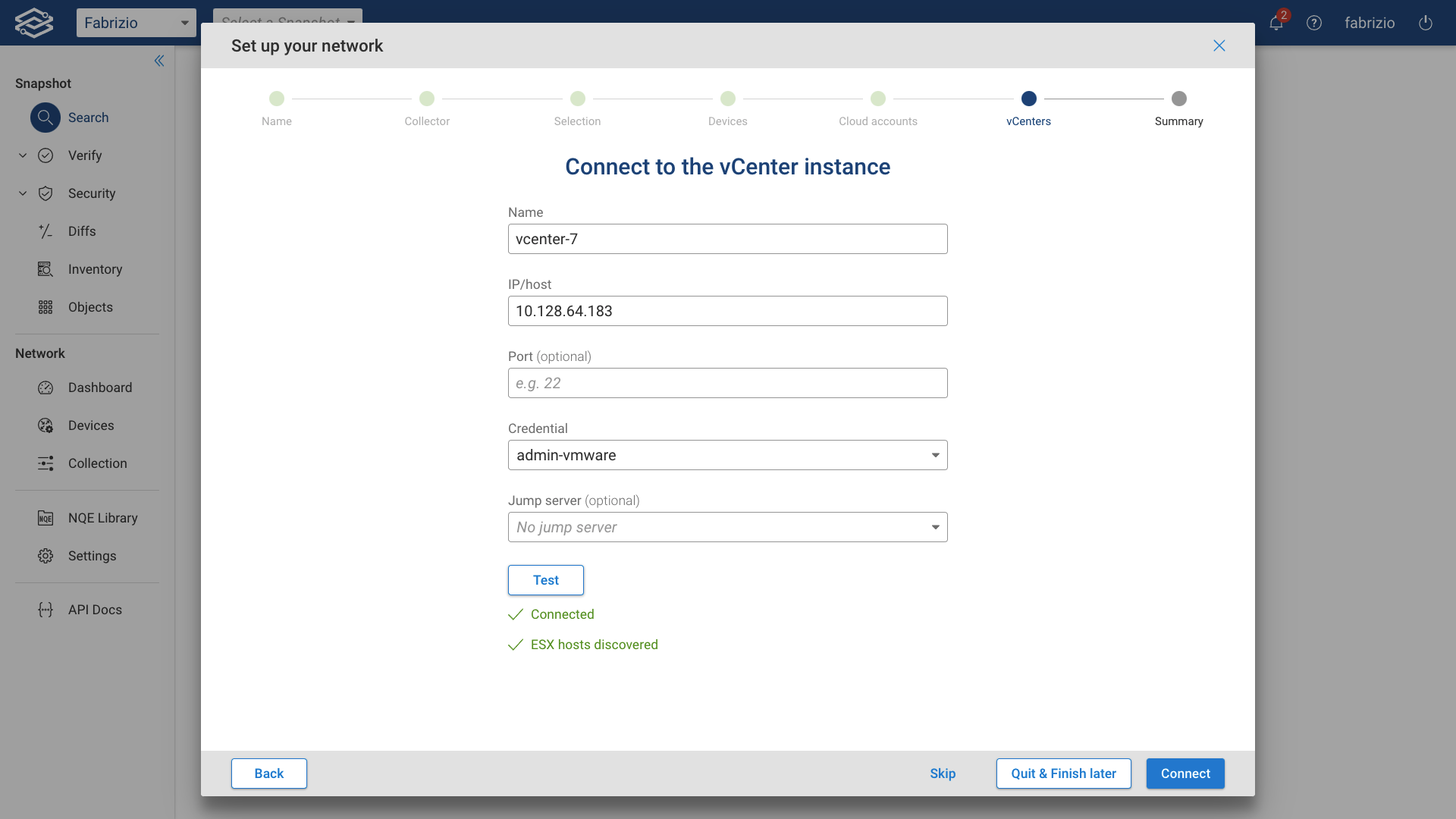Click the Test connection button
This screenshot has height=819, width=1456.
coord(545,580)
